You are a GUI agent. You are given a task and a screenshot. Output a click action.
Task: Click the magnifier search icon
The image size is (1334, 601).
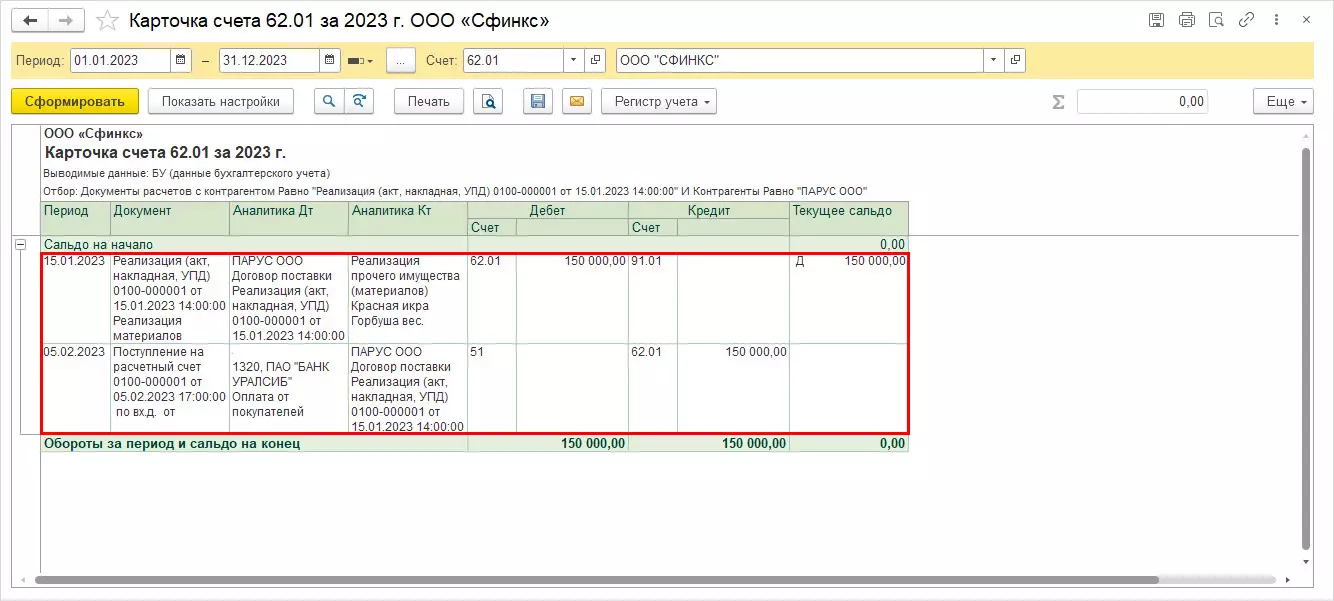point(329,101)
